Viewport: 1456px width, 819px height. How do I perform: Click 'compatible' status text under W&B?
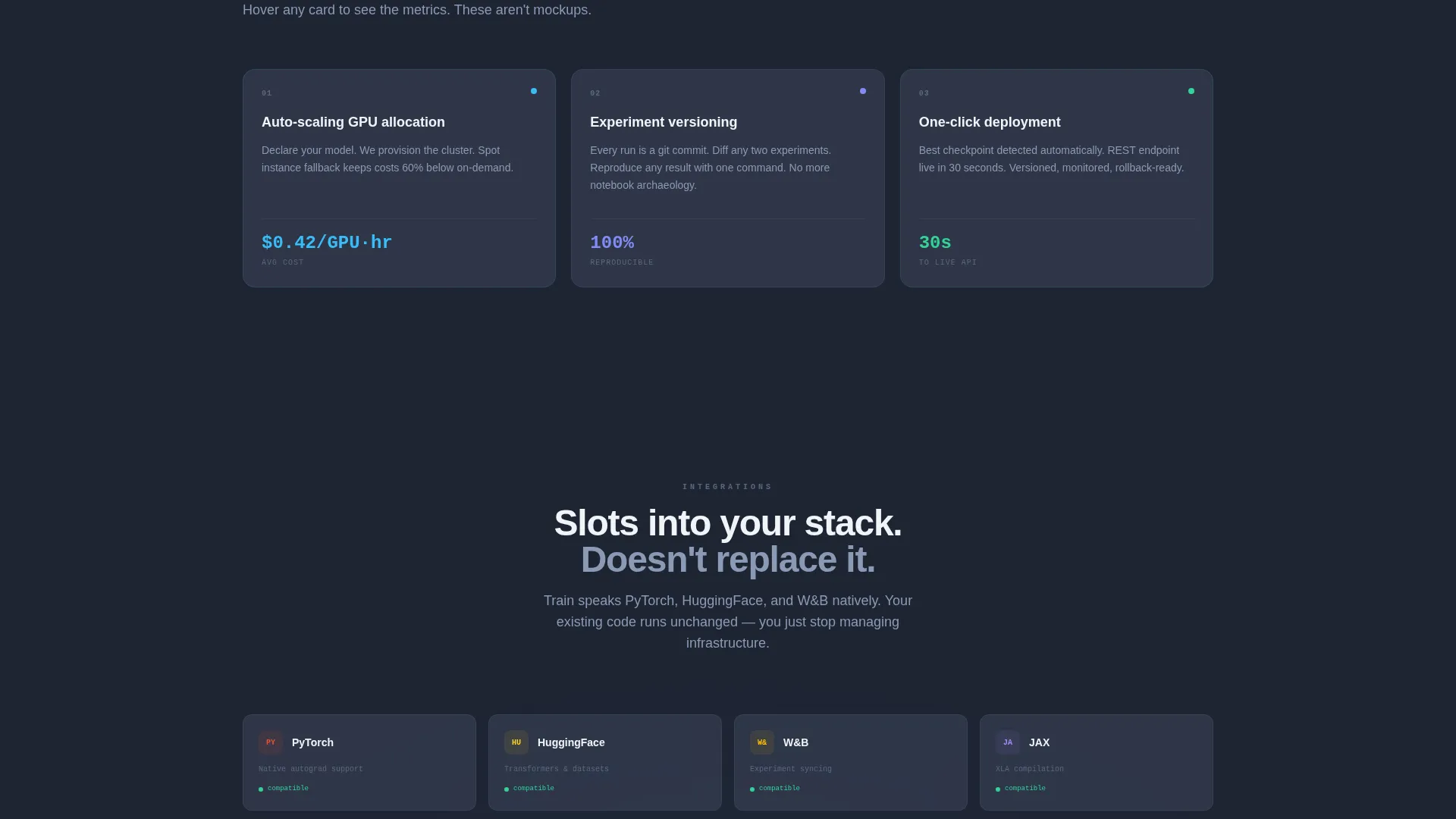(780, 789)
